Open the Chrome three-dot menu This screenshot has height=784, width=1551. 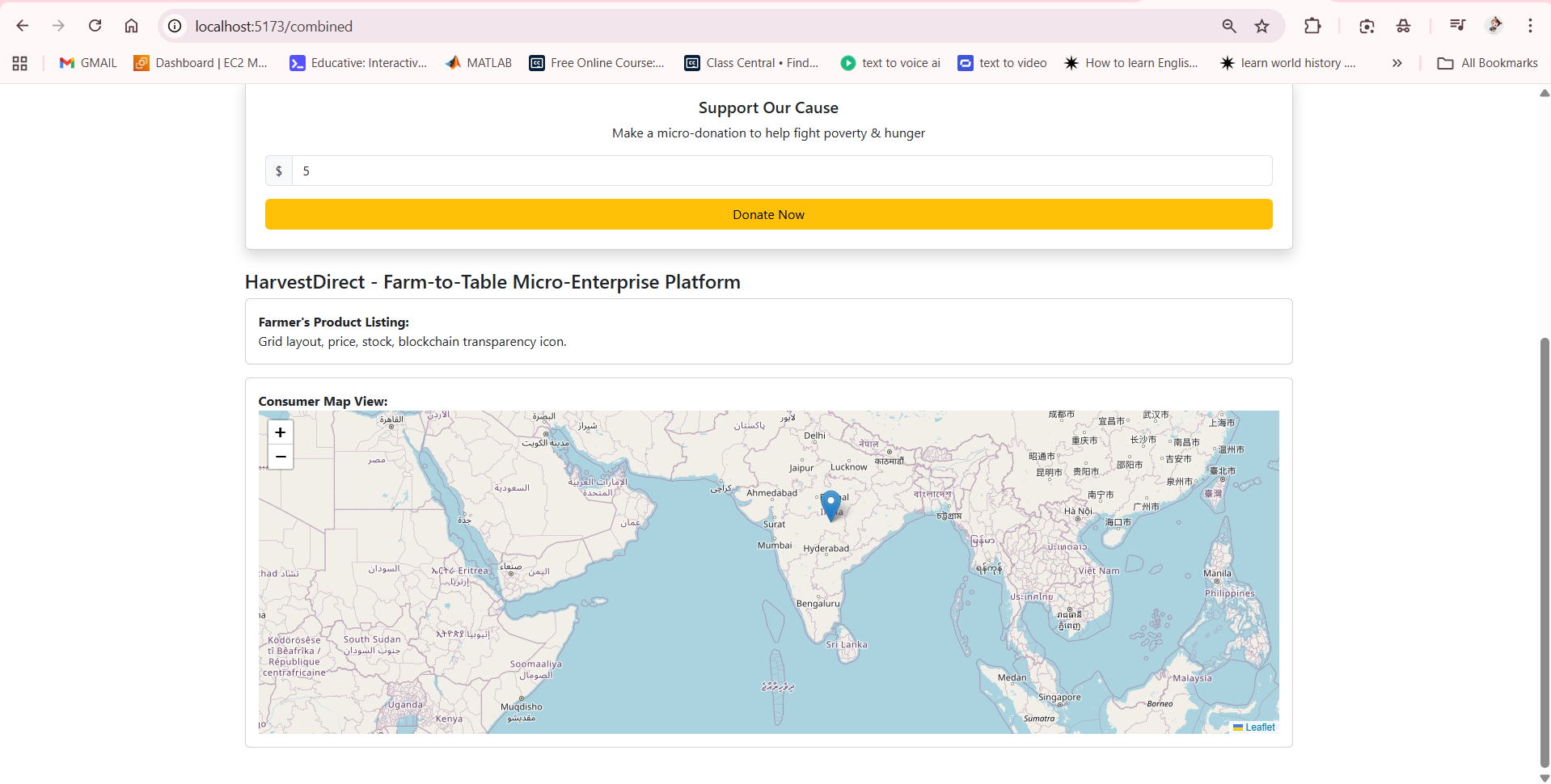[1530, 26]
